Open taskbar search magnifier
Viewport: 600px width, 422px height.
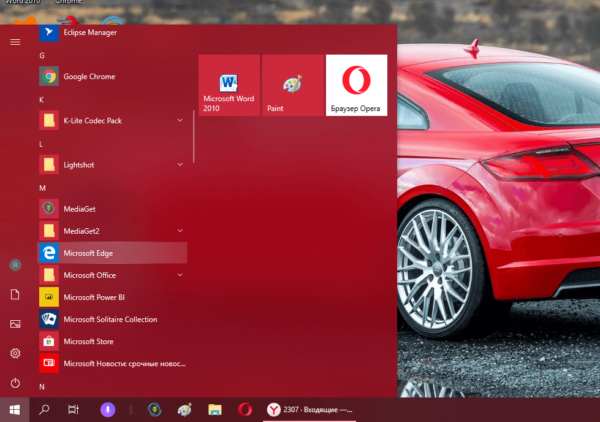[x=44, y=410]
